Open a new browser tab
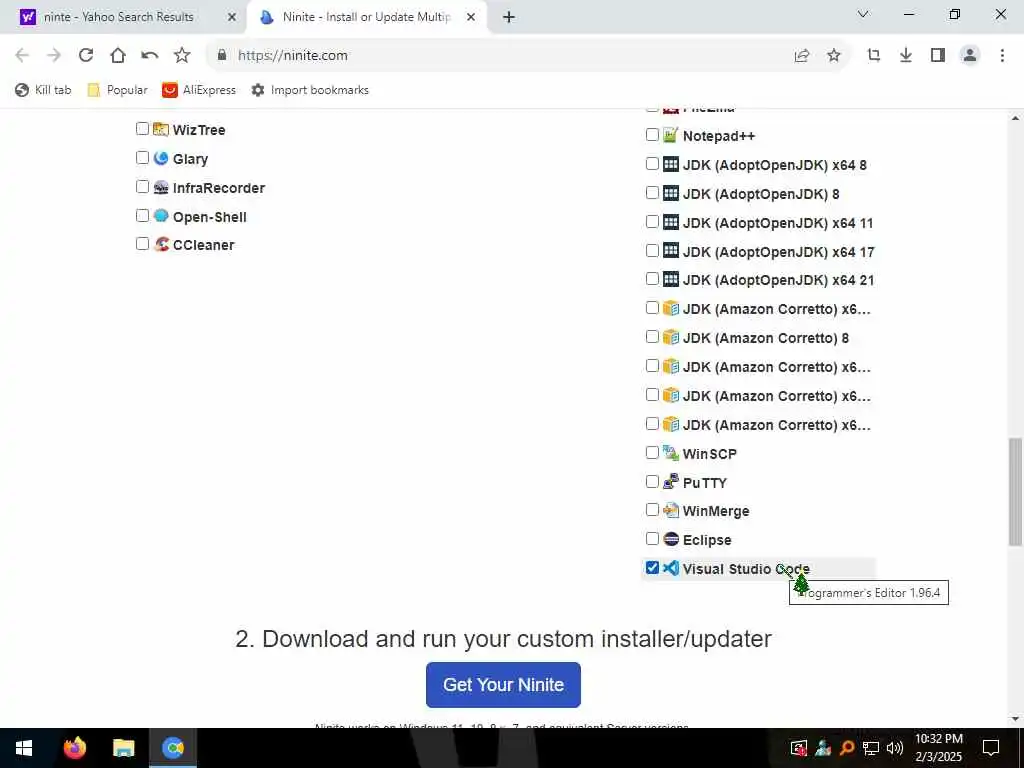 click(x=509, y=17)
